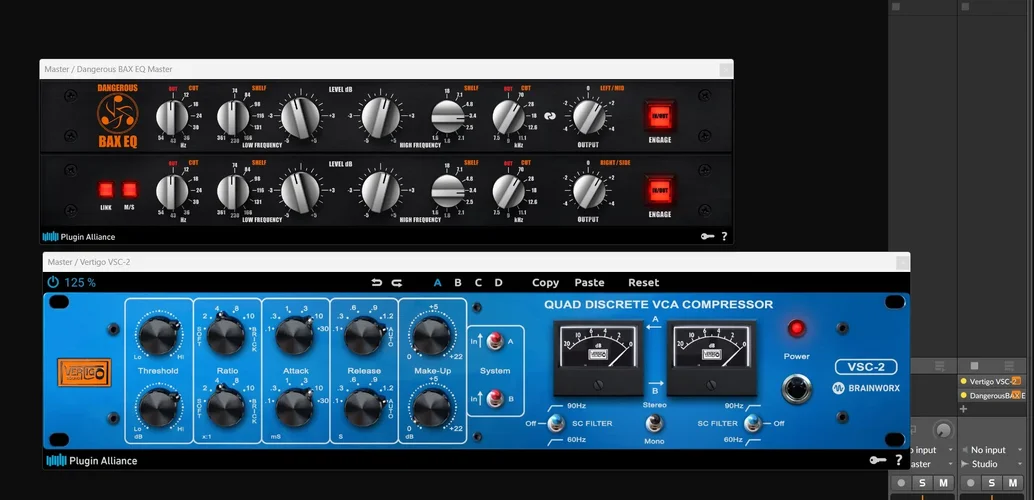
Task: Mute the Master track
Action: 943,483
